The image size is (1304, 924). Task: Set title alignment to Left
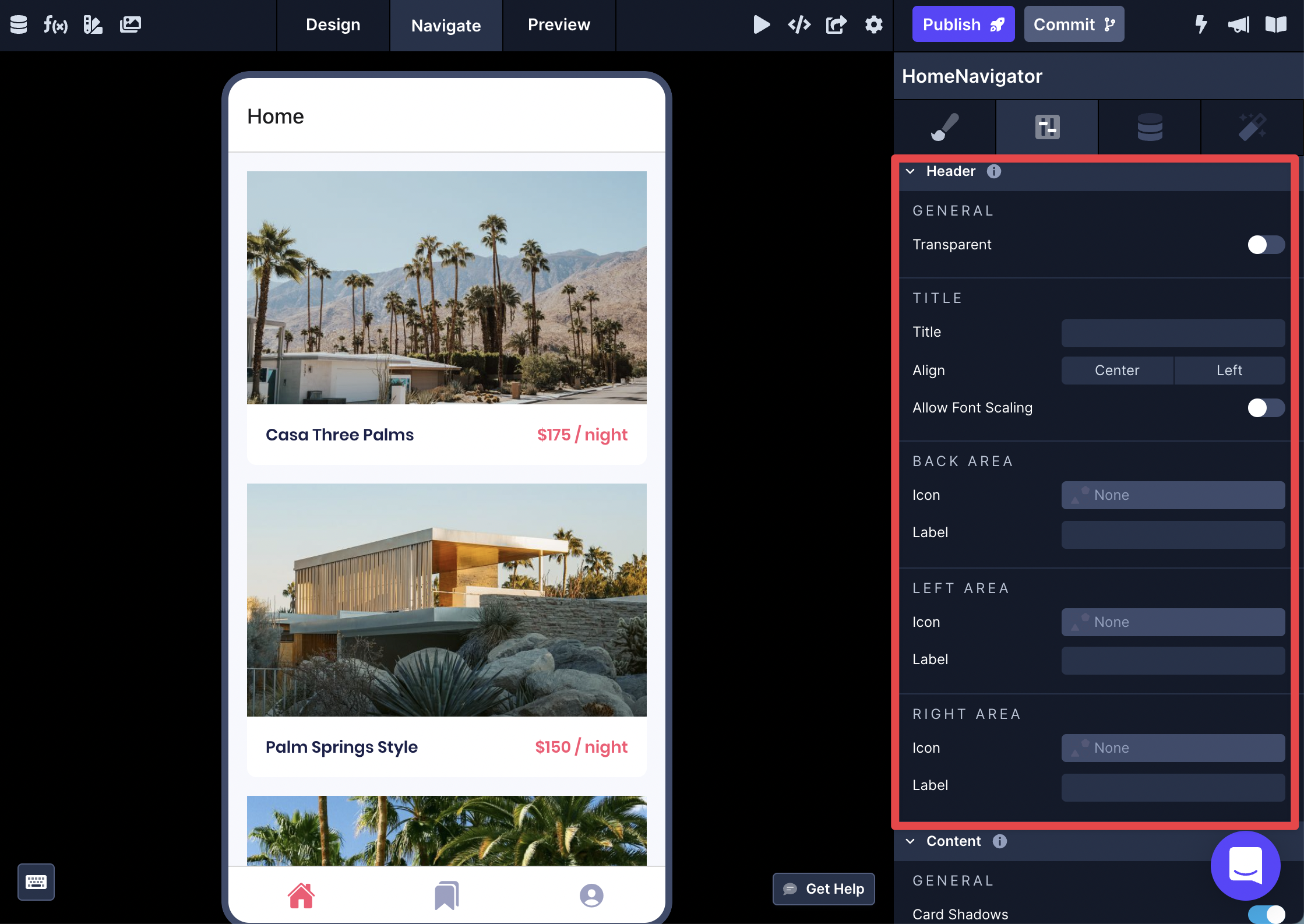[x=1229, y=371]
